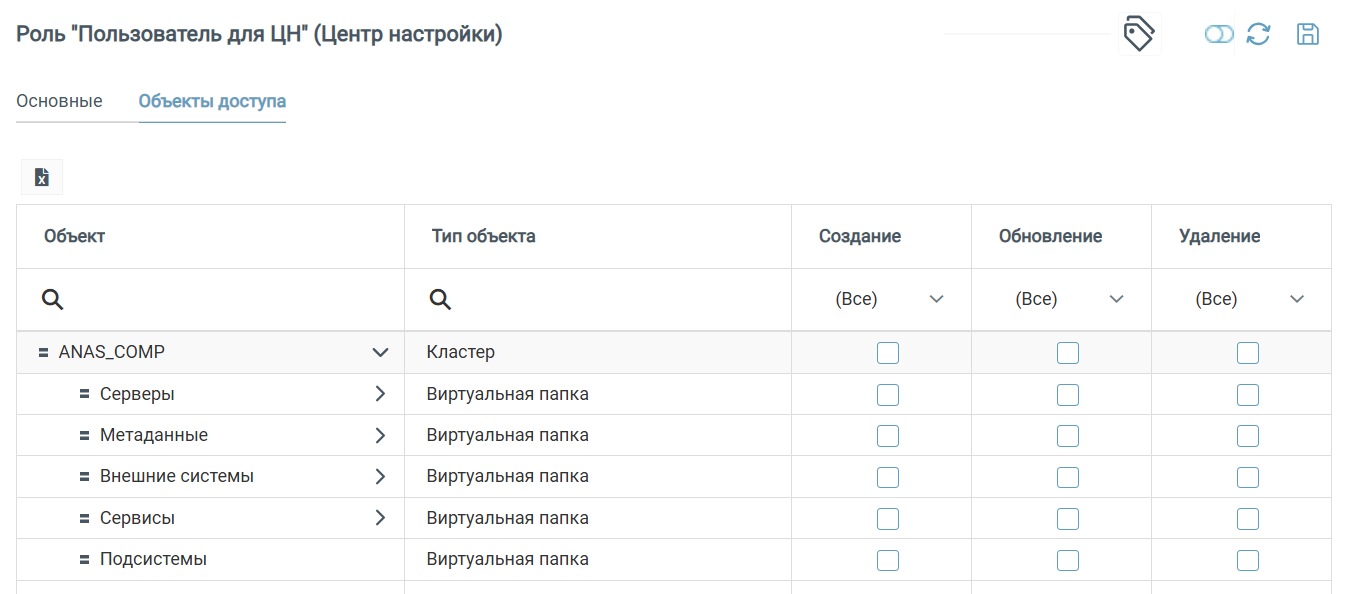Export the table to Excel

point(41,176)
